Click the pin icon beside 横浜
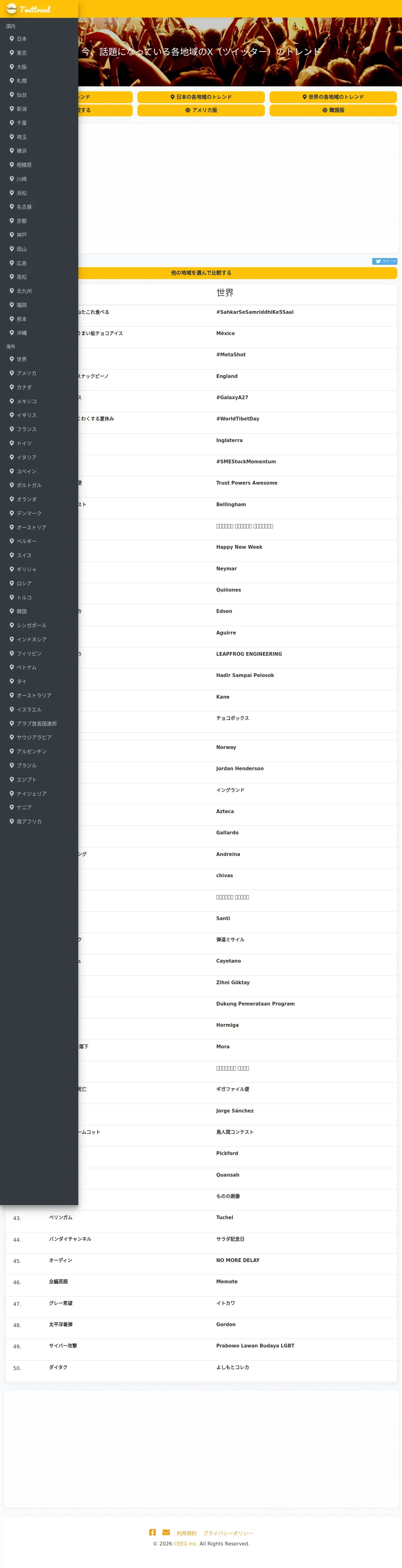Screen dimensions: 402x1568 12,150
